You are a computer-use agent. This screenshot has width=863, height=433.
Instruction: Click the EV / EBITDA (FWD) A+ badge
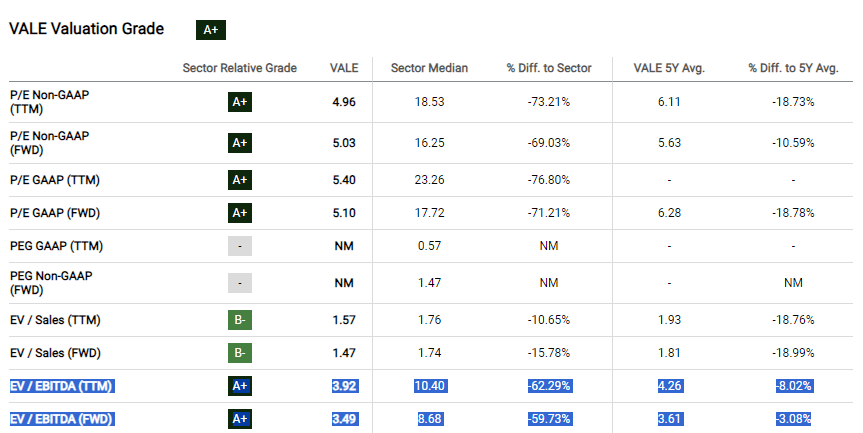click(x=239, y=418)
